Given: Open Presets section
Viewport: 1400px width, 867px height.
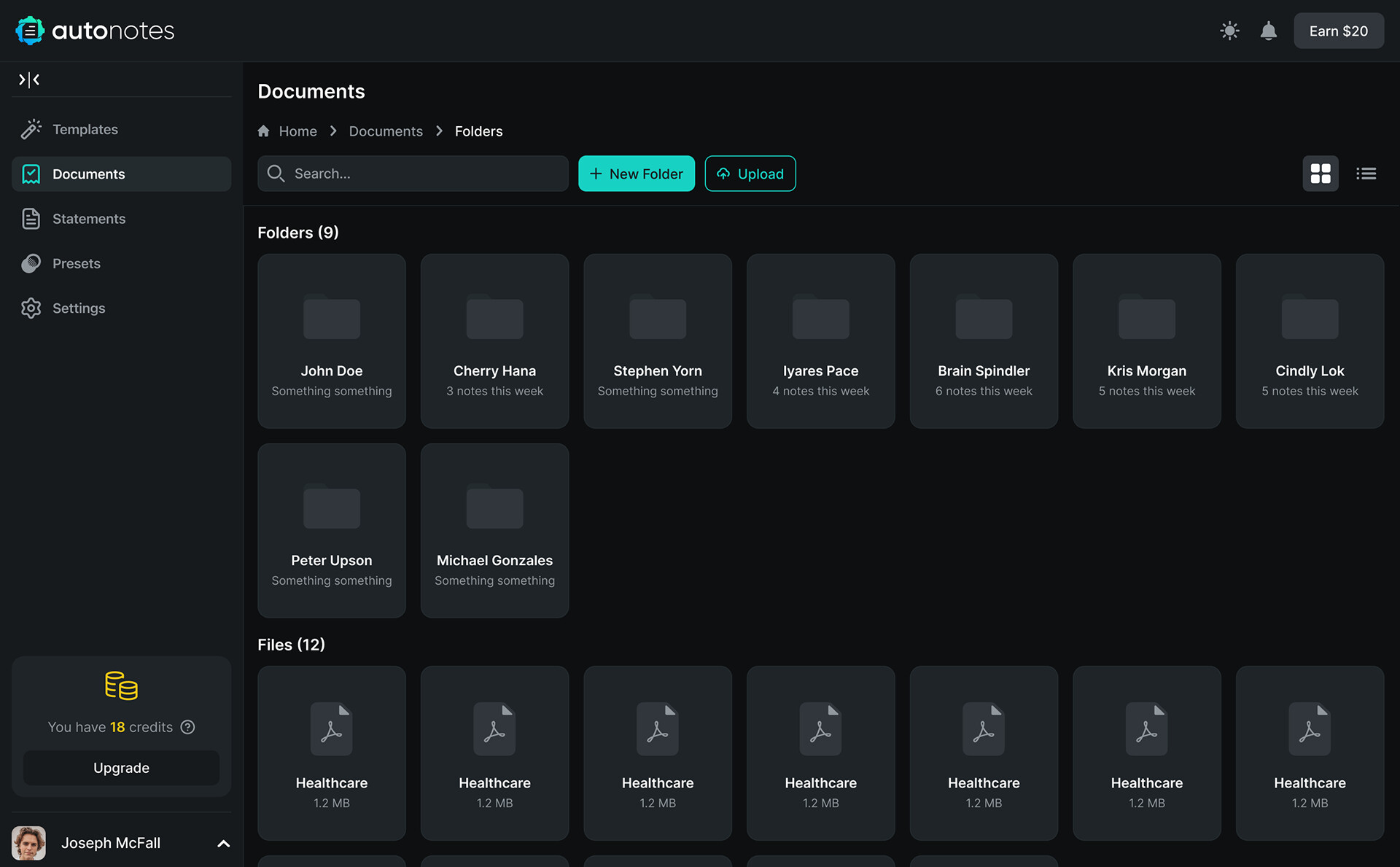Looking at the screenshot, I should [x=76, y=263].
